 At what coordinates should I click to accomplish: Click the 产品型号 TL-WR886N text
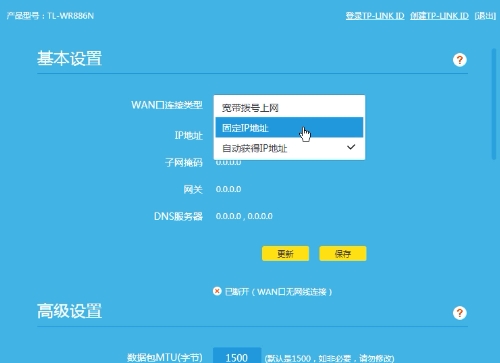(50, 16)
